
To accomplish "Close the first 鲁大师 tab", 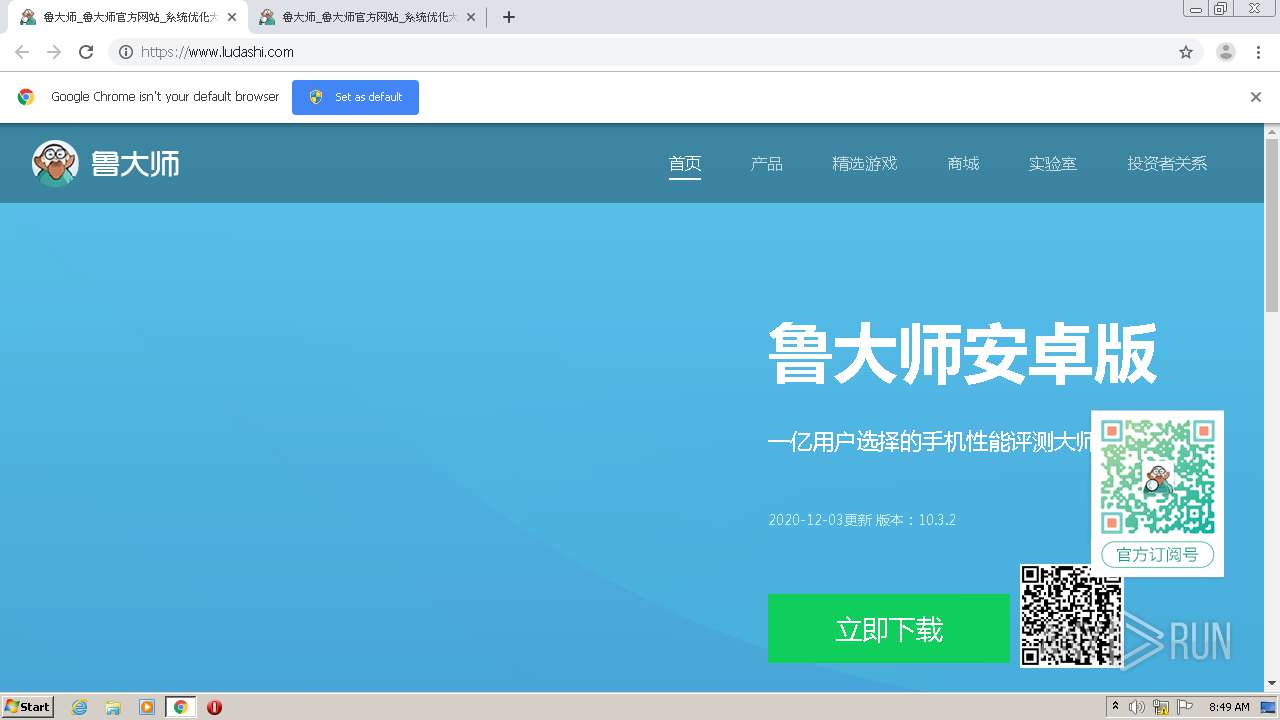I will (x=231, y=17).
